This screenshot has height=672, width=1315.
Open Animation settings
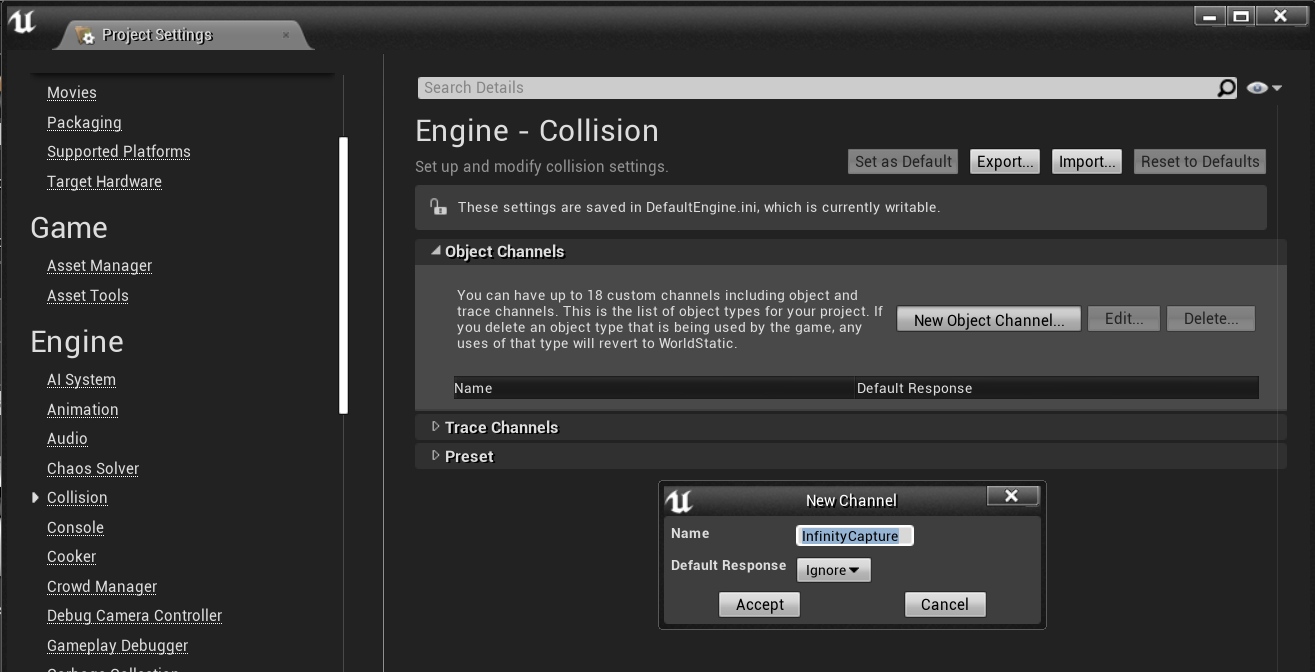click(83, 410)
